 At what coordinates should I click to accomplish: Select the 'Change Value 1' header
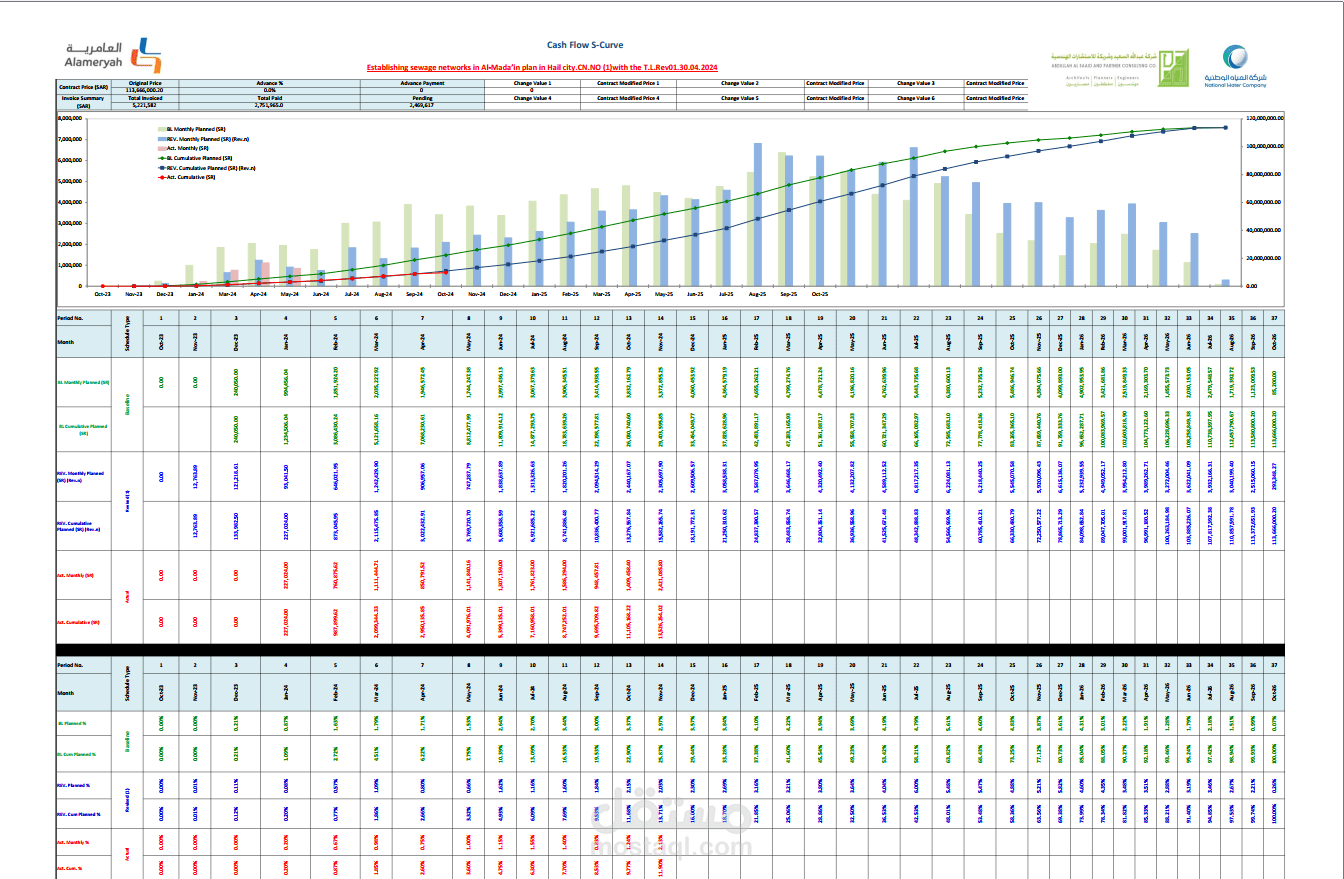point(532,83)
